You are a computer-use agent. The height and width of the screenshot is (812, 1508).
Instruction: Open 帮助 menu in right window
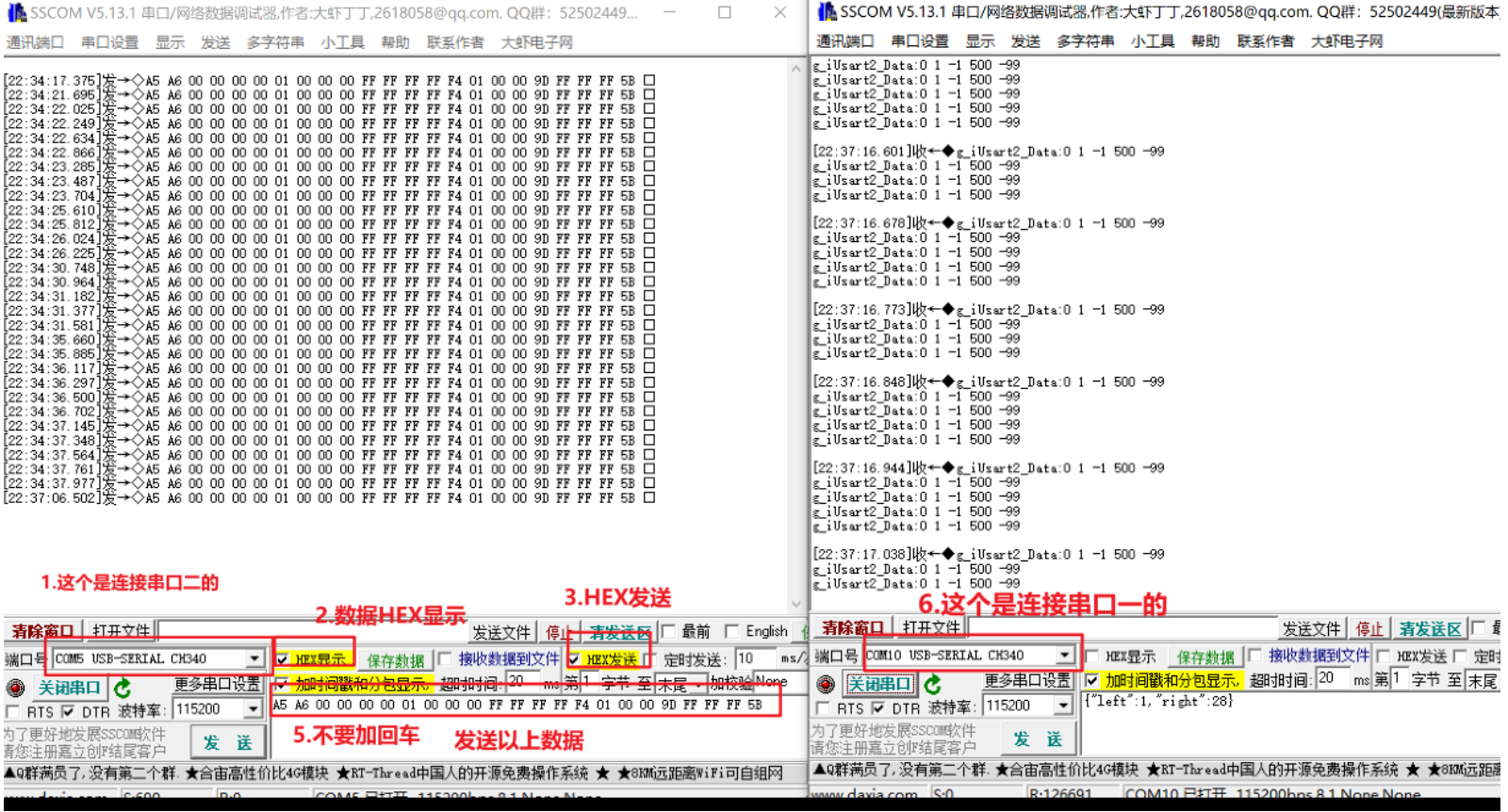coord(1205,41)
